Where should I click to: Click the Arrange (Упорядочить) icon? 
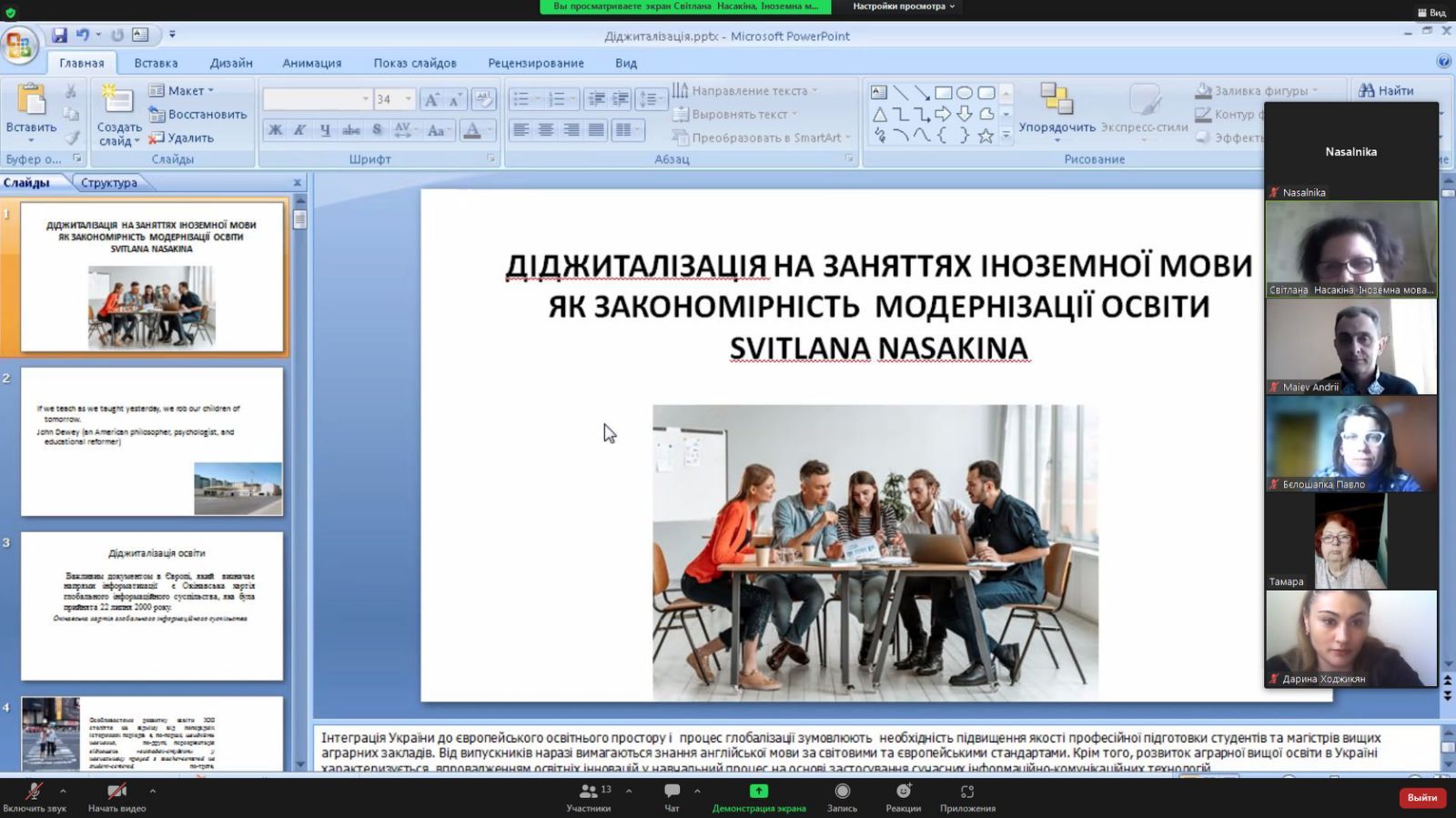pyautogui.click(x=1057, y=100)
